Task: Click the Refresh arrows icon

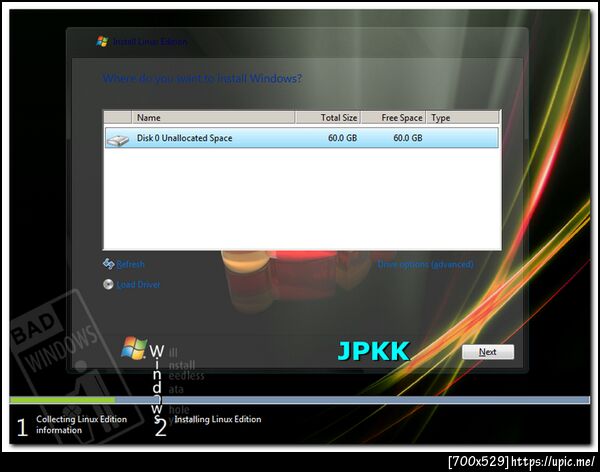Action: click(109, 264)
